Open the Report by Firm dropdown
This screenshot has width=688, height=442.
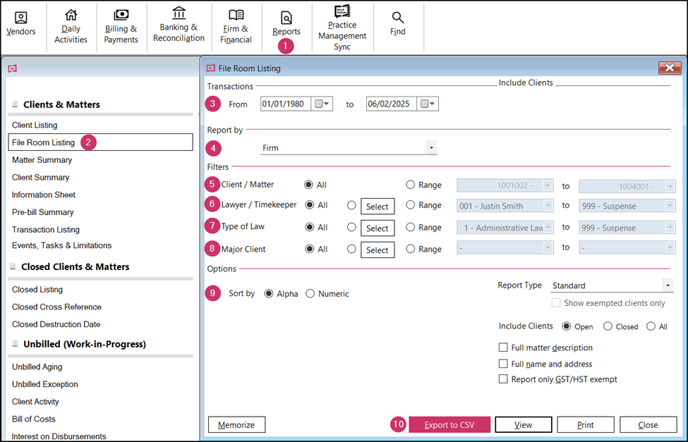(x=431, y=147)
